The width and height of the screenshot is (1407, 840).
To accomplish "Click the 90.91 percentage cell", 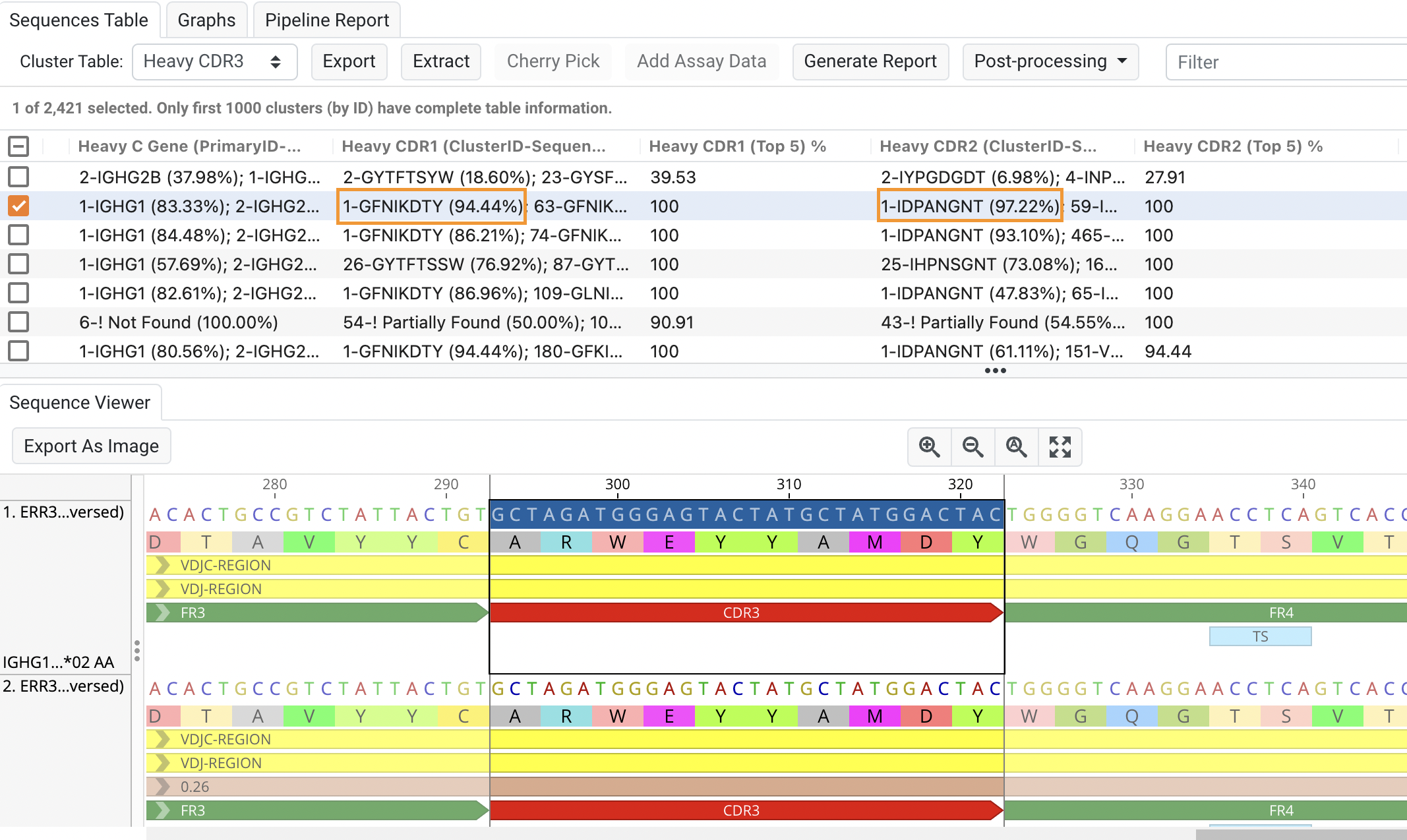I will 672,322.
